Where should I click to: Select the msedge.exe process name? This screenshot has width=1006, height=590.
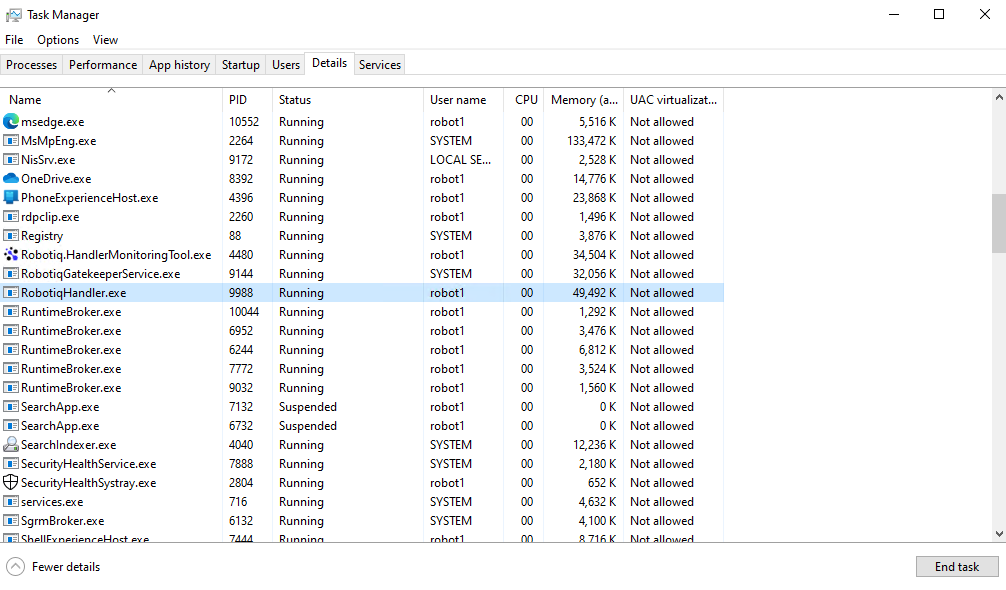pyautogui.click(x=53, y=122)
